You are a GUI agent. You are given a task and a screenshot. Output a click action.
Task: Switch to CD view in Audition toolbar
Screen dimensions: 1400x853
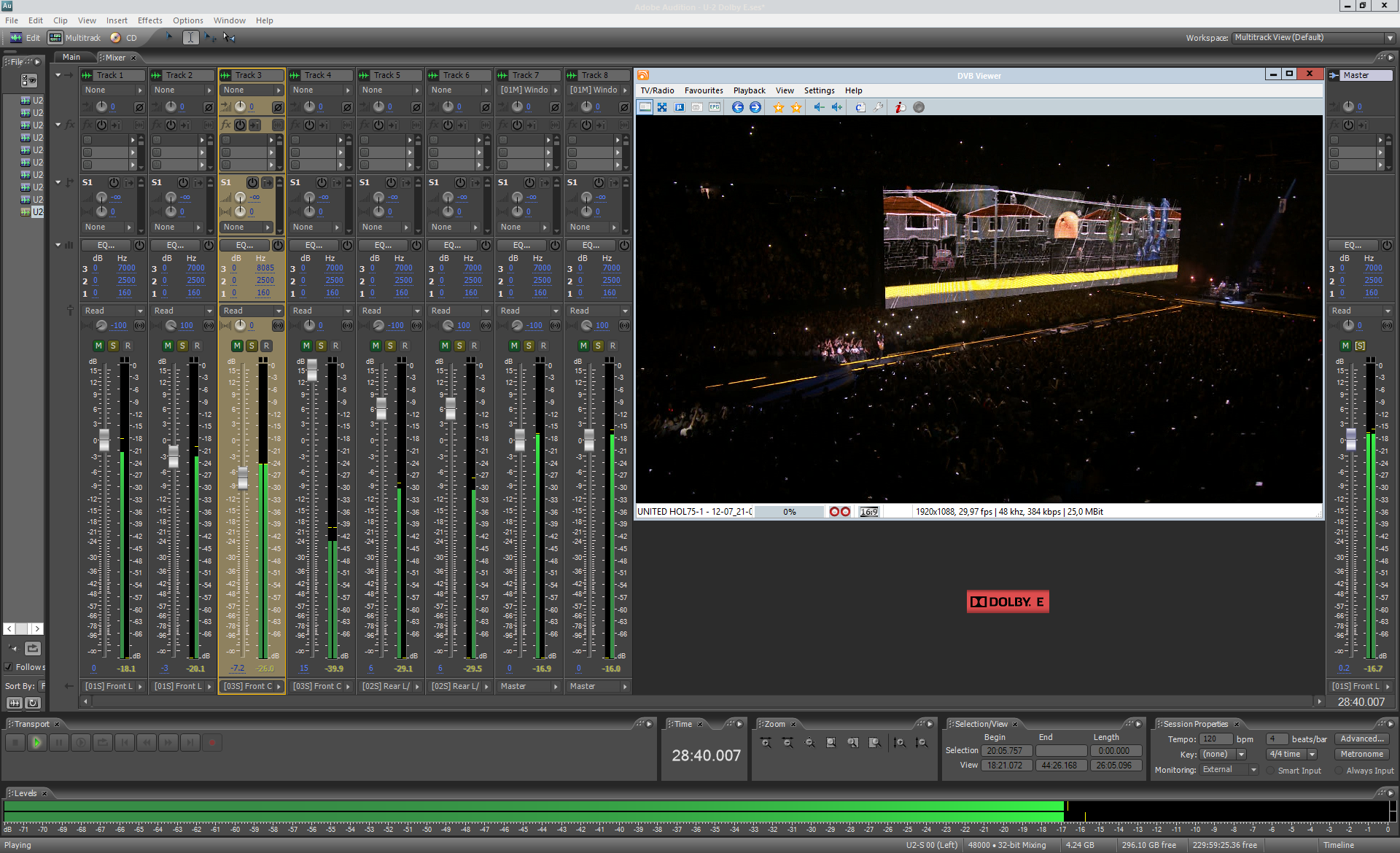pyautogui.click(x=124, y=38)
